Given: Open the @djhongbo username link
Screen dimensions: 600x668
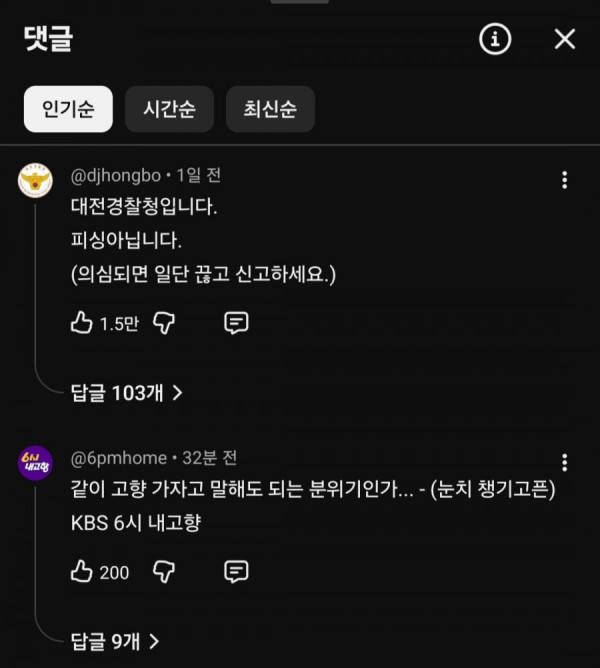Looking at the screenshot, I should [x=115, y=176].
